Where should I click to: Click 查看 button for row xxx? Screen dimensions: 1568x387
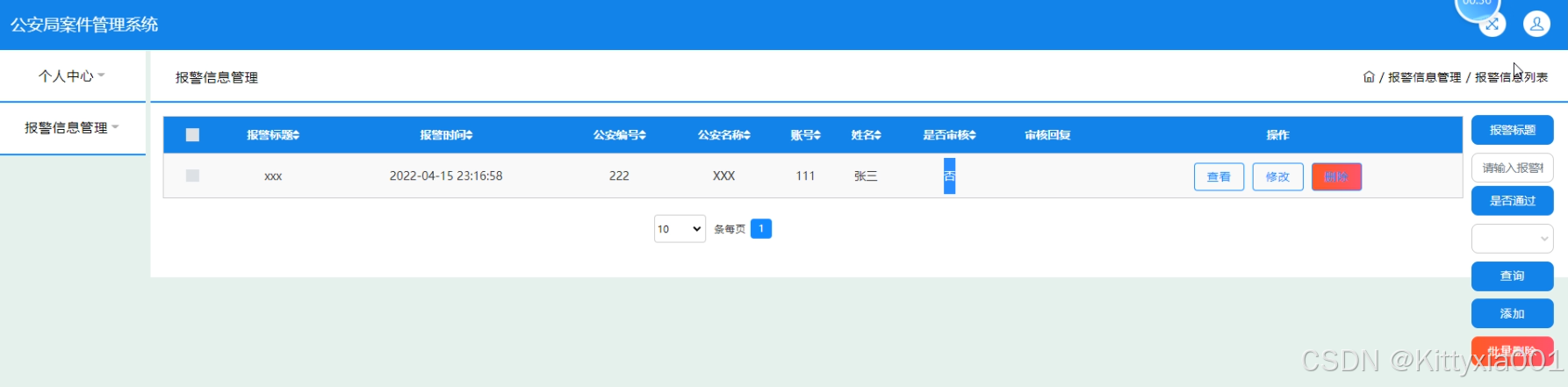[1219, 176]
